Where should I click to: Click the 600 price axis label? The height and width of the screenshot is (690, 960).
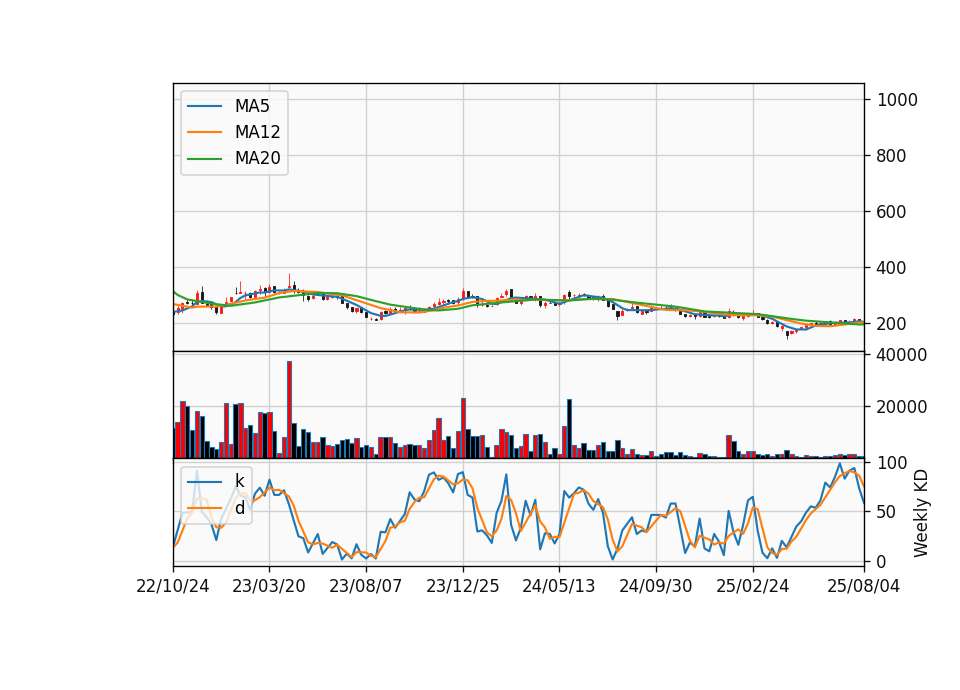pyautogui.click(x=891, y=212)
